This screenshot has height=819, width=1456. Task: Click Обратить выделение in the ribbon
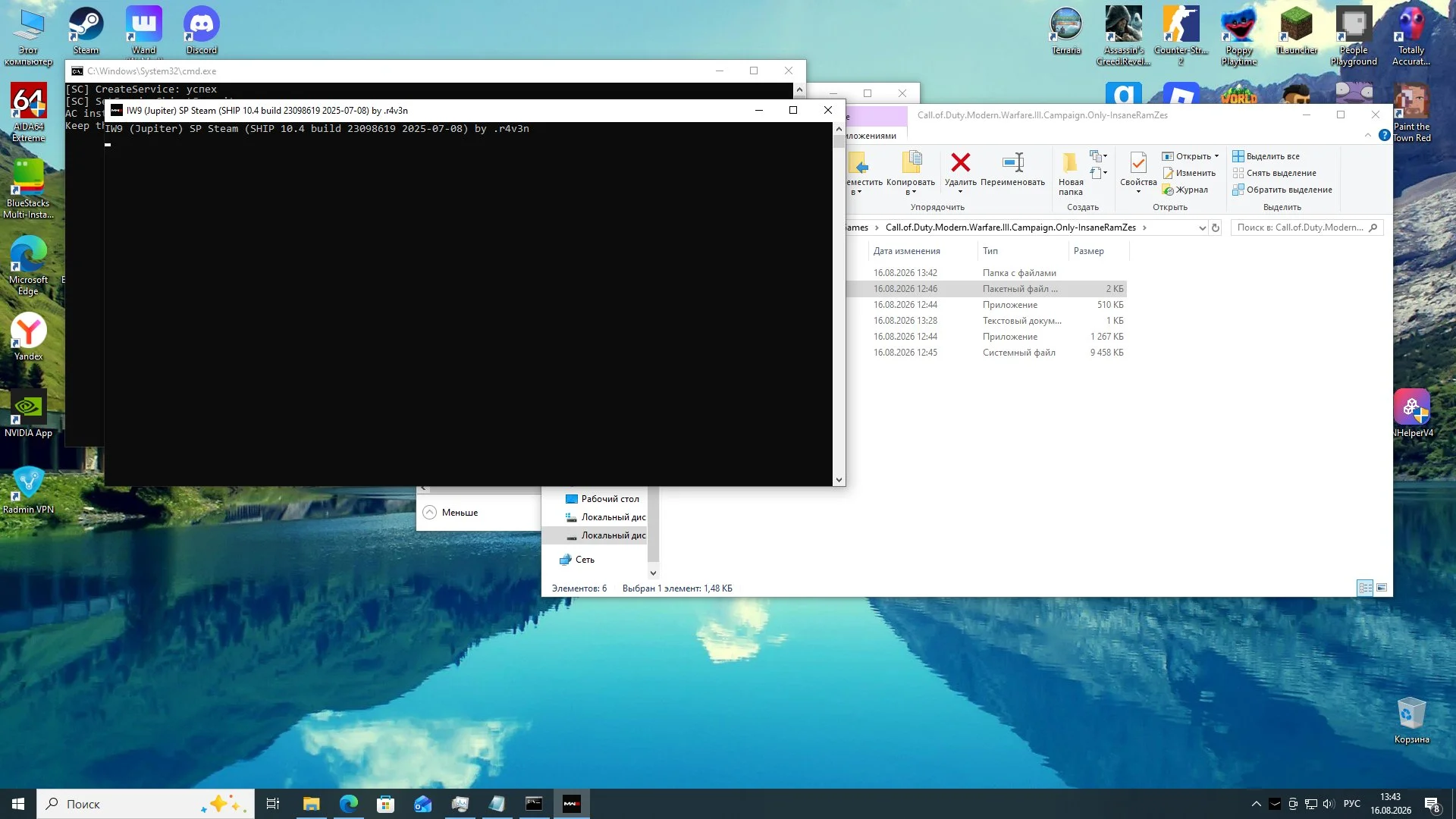click(1282, 190)
